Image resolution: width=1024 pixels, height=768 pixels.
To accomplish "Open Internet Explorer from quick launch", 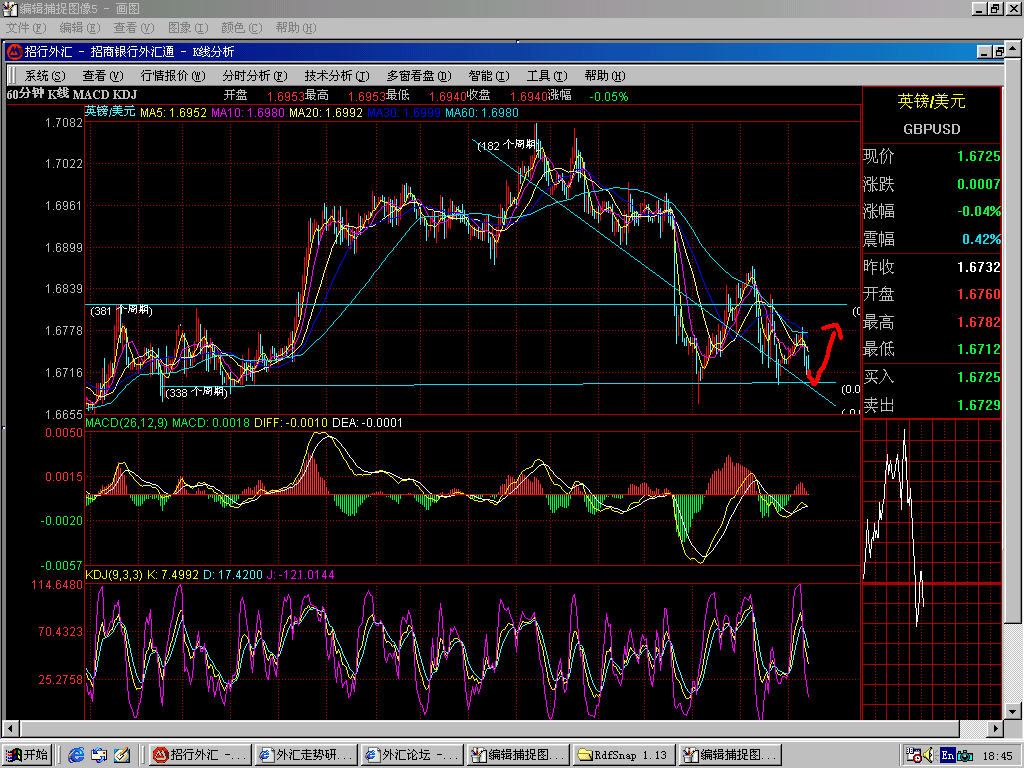I will pos(76,755).
